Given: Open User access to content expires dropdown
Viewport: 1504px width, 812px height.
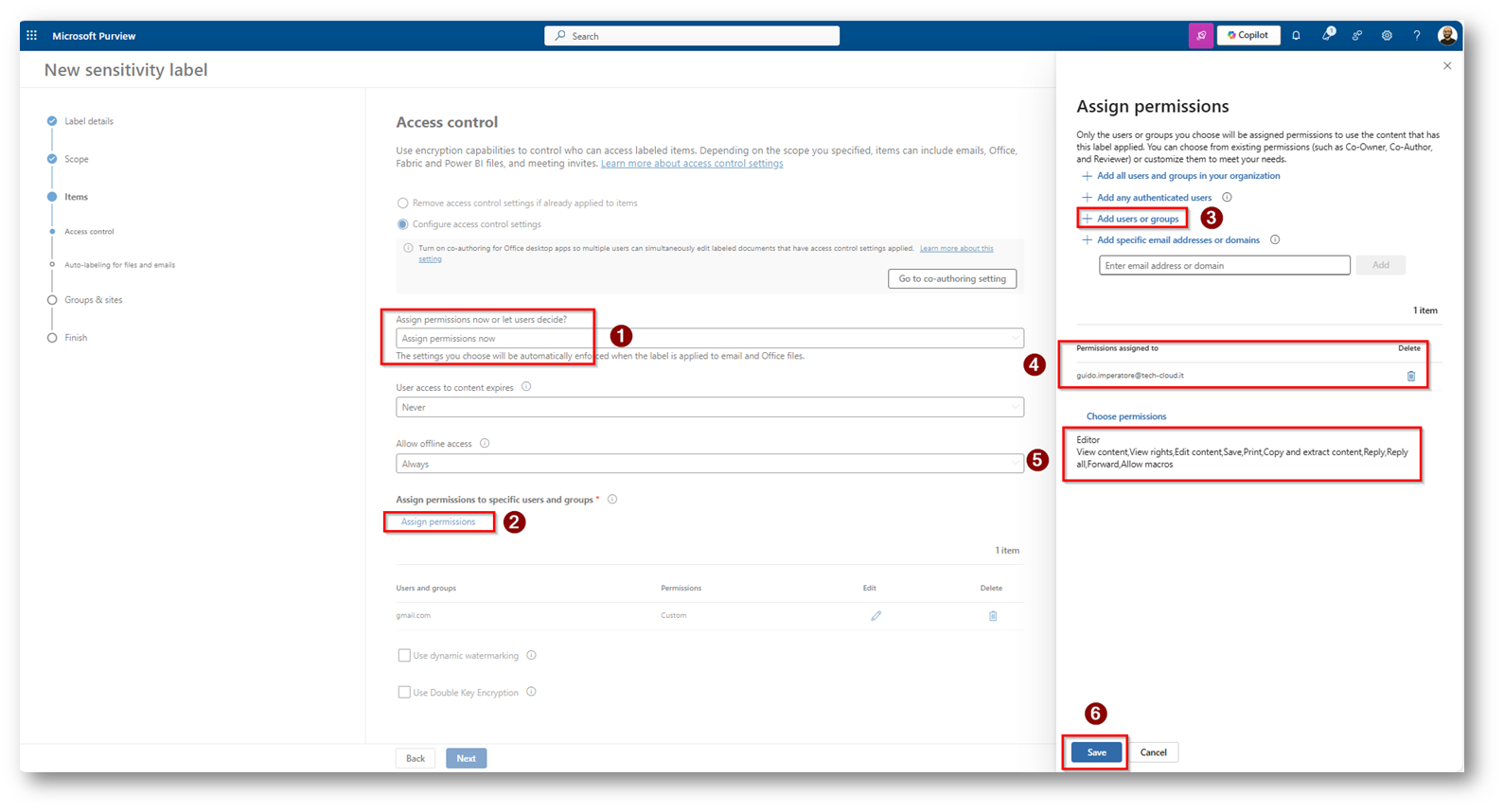Looking at the screenshot, I should click(x=709, y=408).
